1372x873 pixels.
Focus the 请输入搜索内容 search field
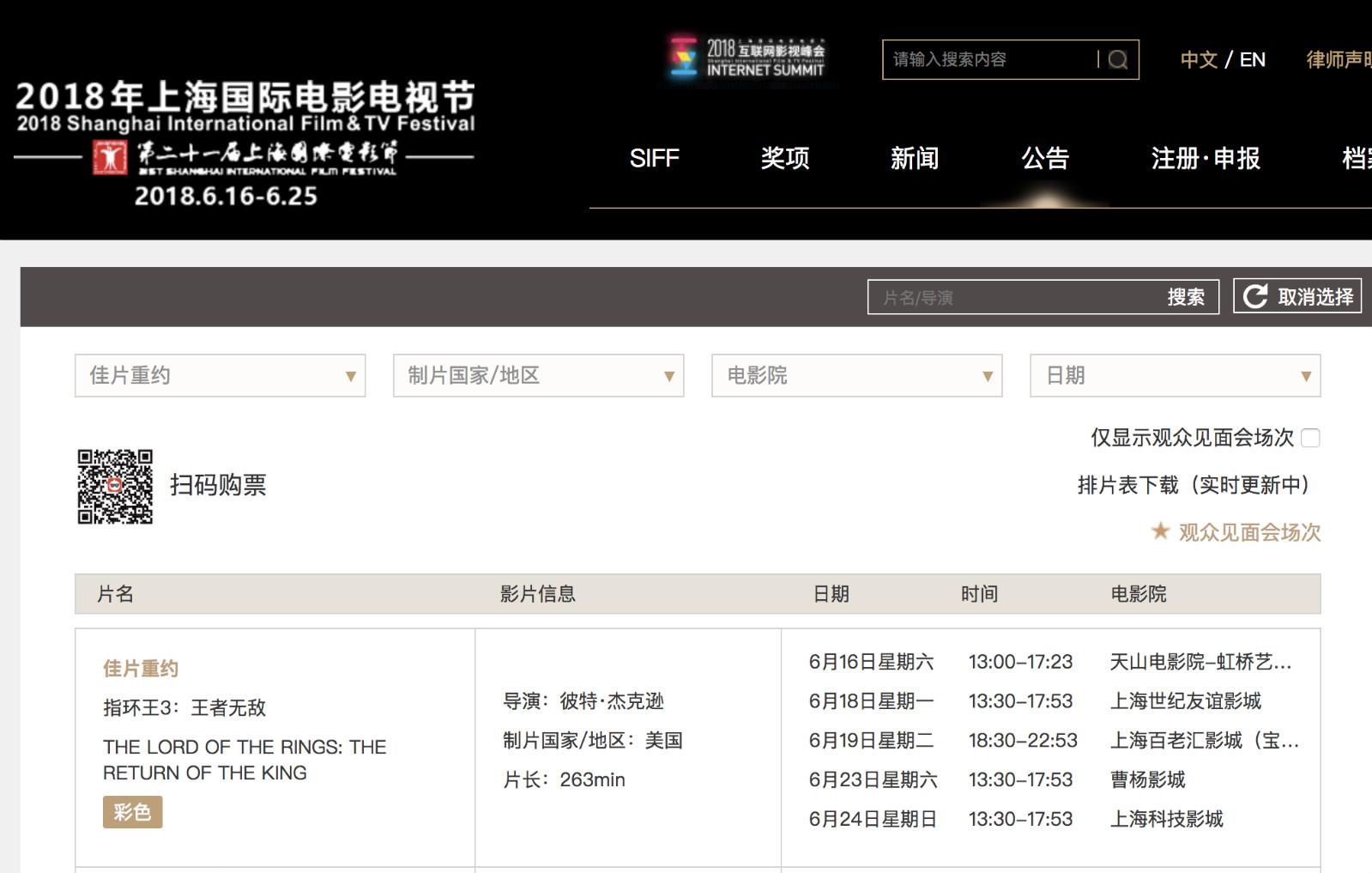tap(991, 59)
